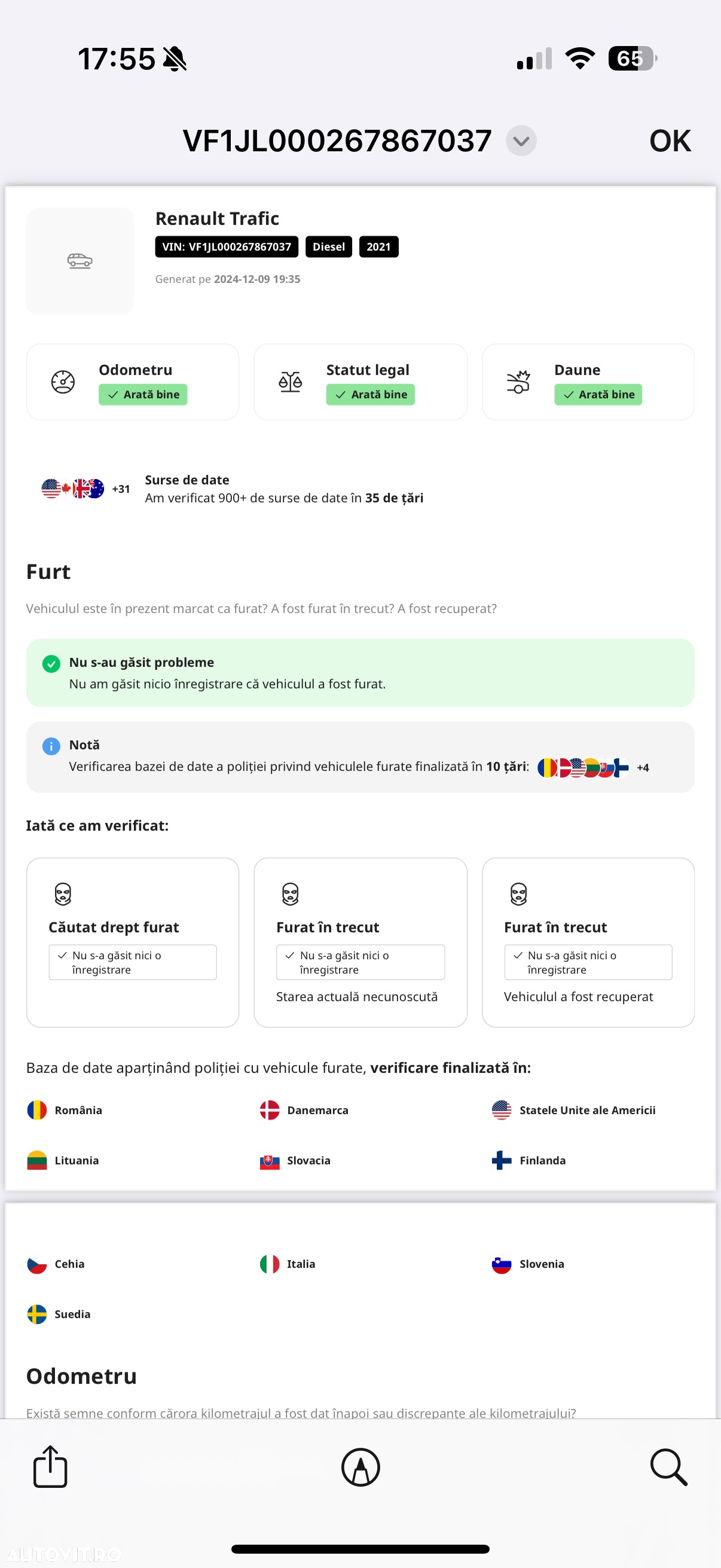This screenshot has height=1568, width=721.
Task: Tap the Daune car crash icon
Action: 518,382
